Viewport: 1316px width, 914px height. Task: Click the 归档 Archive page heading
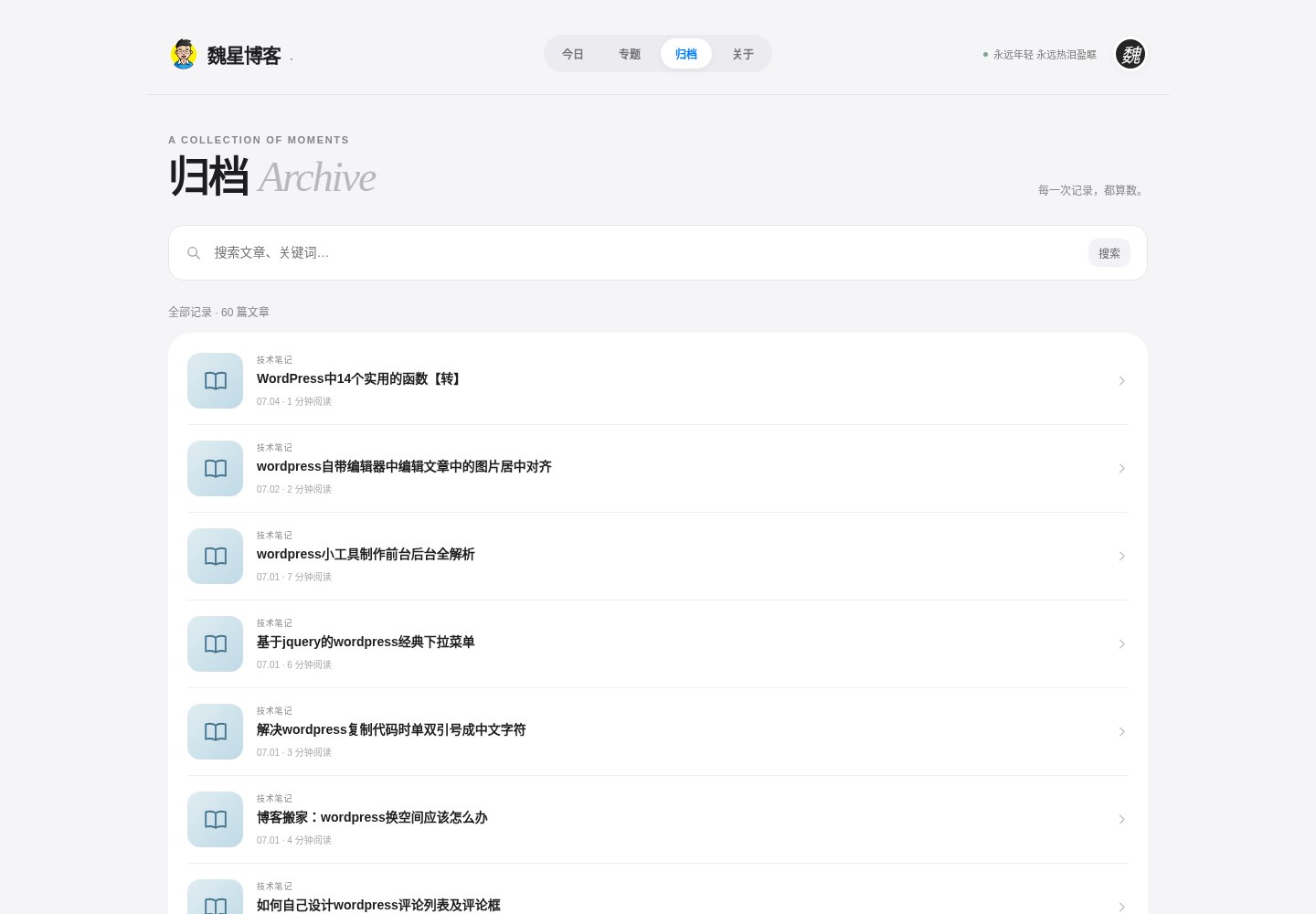(272, 176)
